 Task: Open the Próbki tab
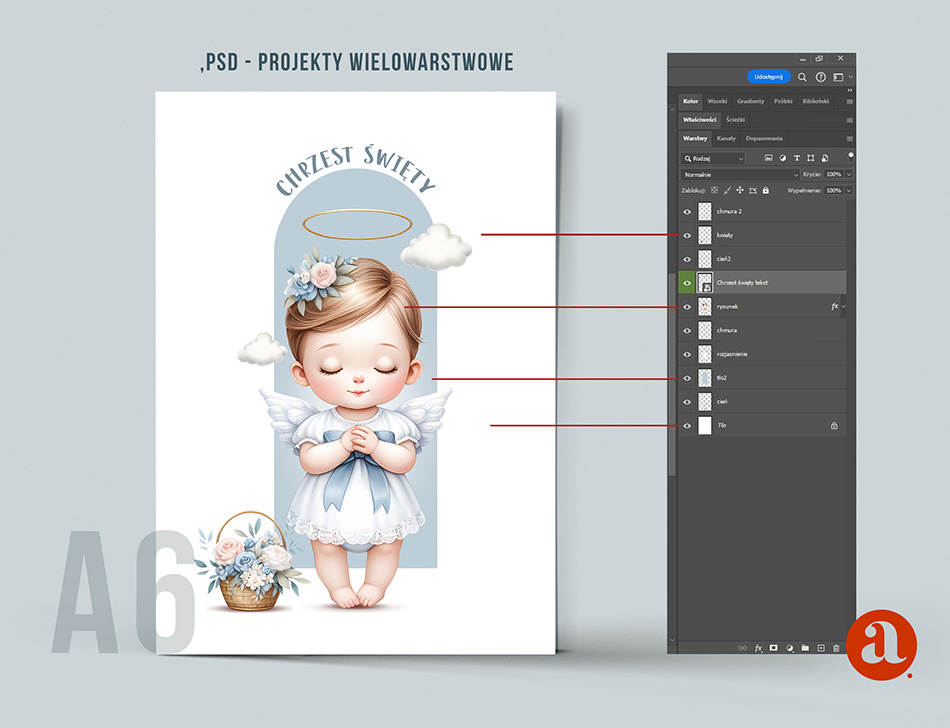click(783, 101)
